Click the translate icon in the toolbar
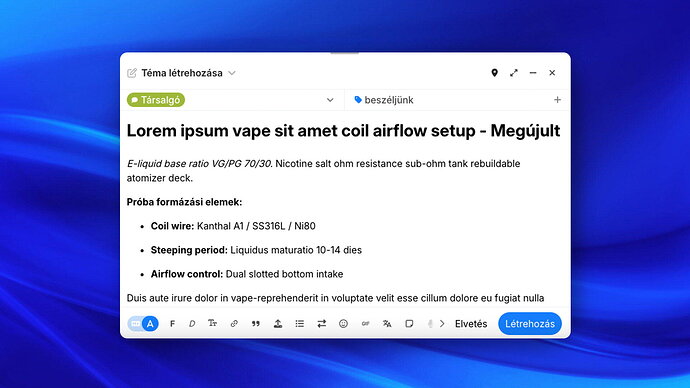 [x=387, y=324]
